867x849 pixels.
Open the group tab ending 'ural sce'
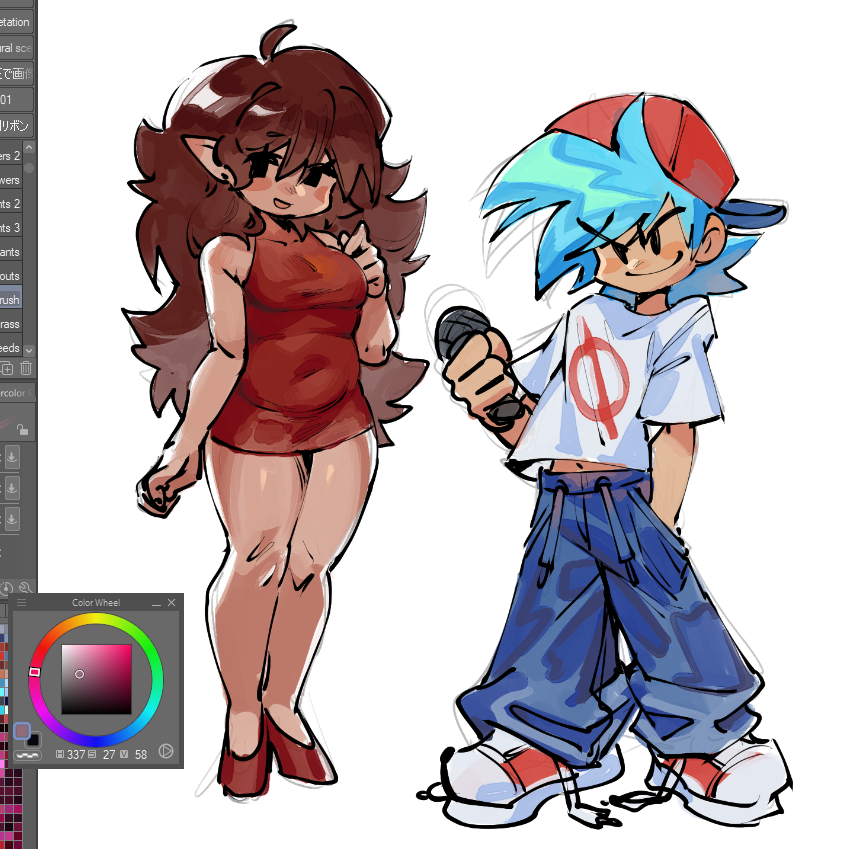click(x=17, y=48)
